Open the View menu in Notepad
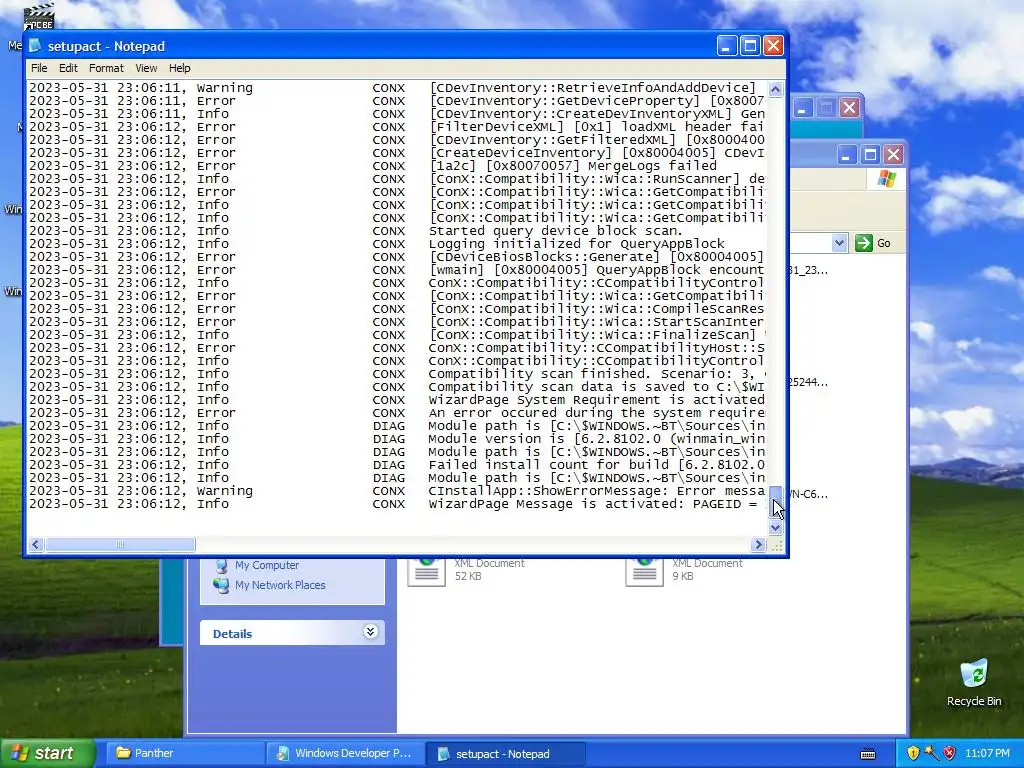Viewport: 1024px width, 768px height. (146, 68)
